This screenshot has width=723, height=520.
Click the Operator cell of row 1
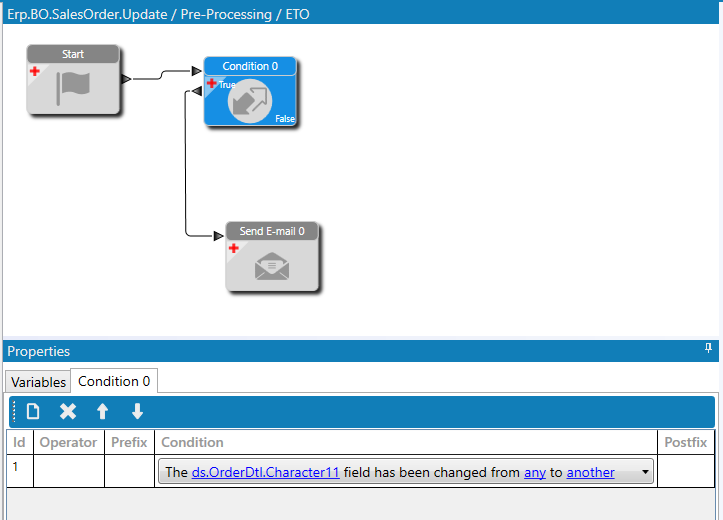pos(69,471)
